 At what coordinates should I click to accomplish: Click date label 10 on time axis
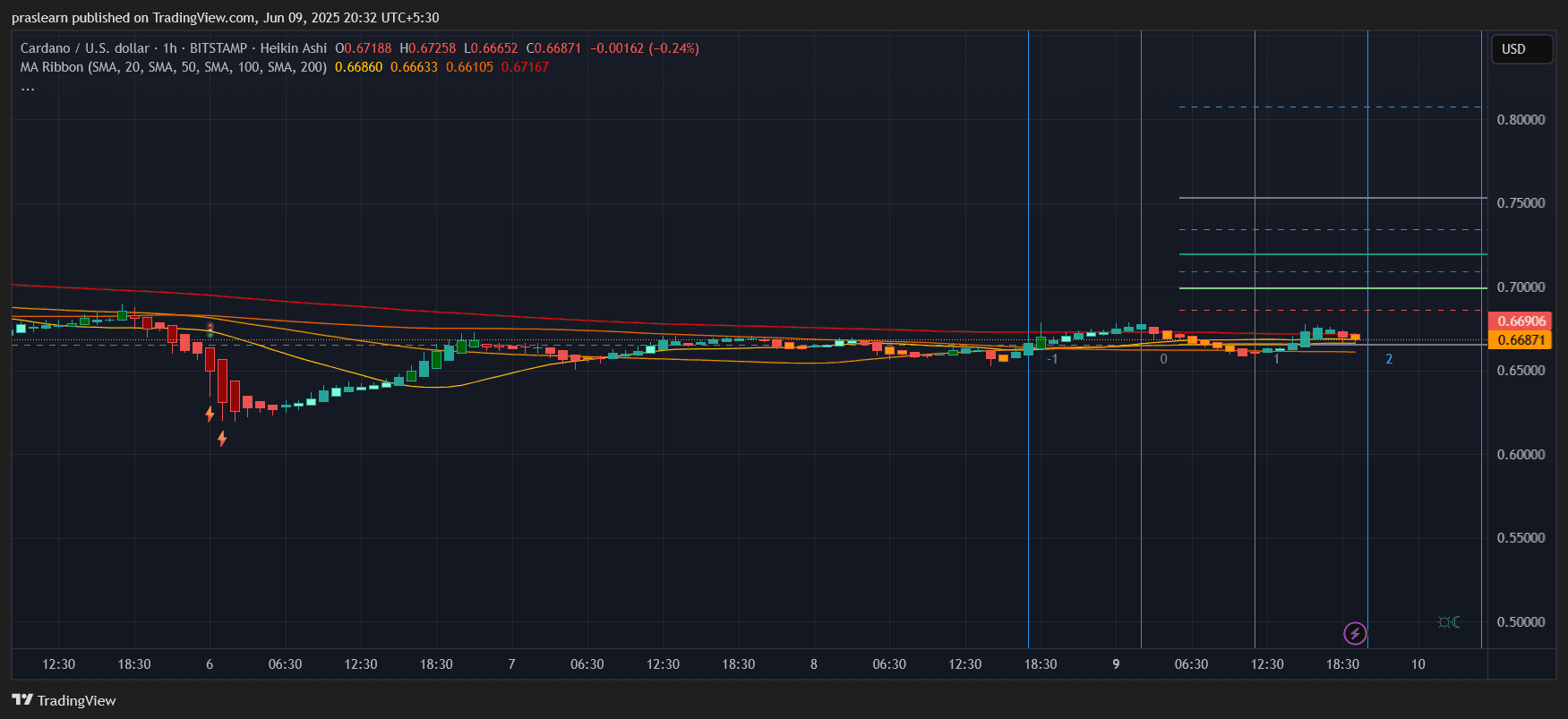pyautogui.click(x=1418, y=664)
